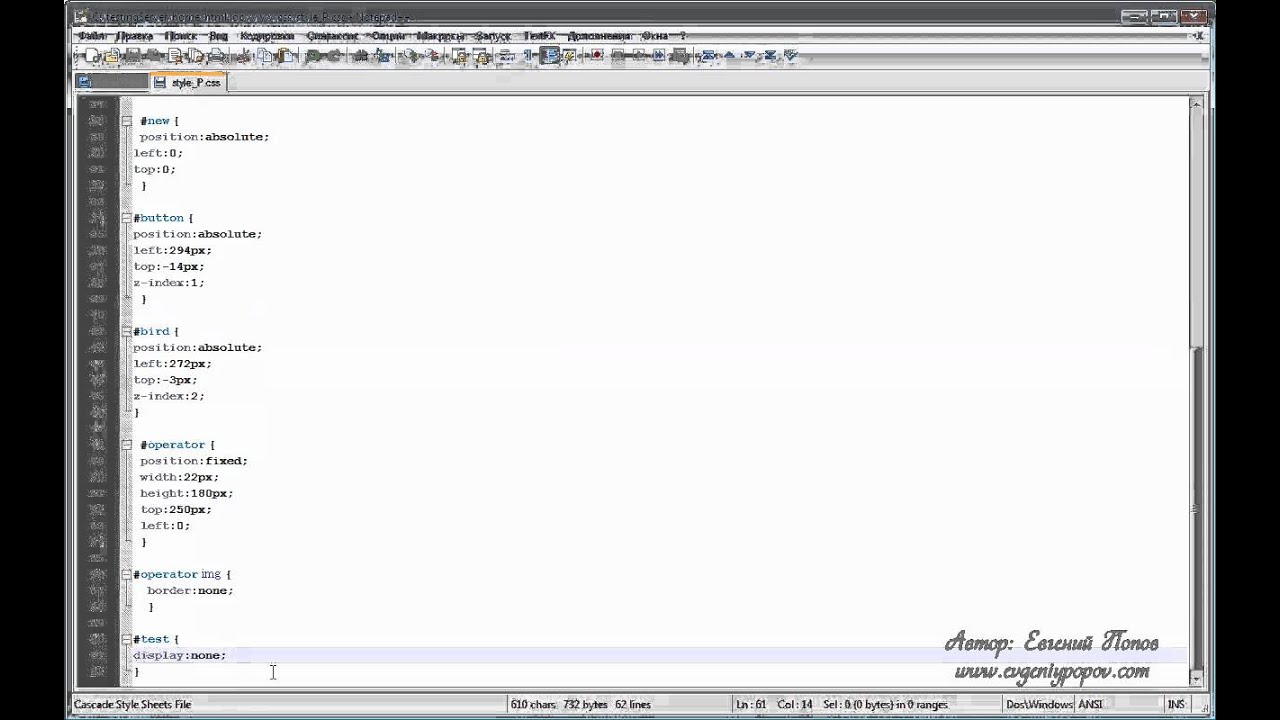
Task: Zoom in using the toolbar icon
Action: (x=409, y=56)
